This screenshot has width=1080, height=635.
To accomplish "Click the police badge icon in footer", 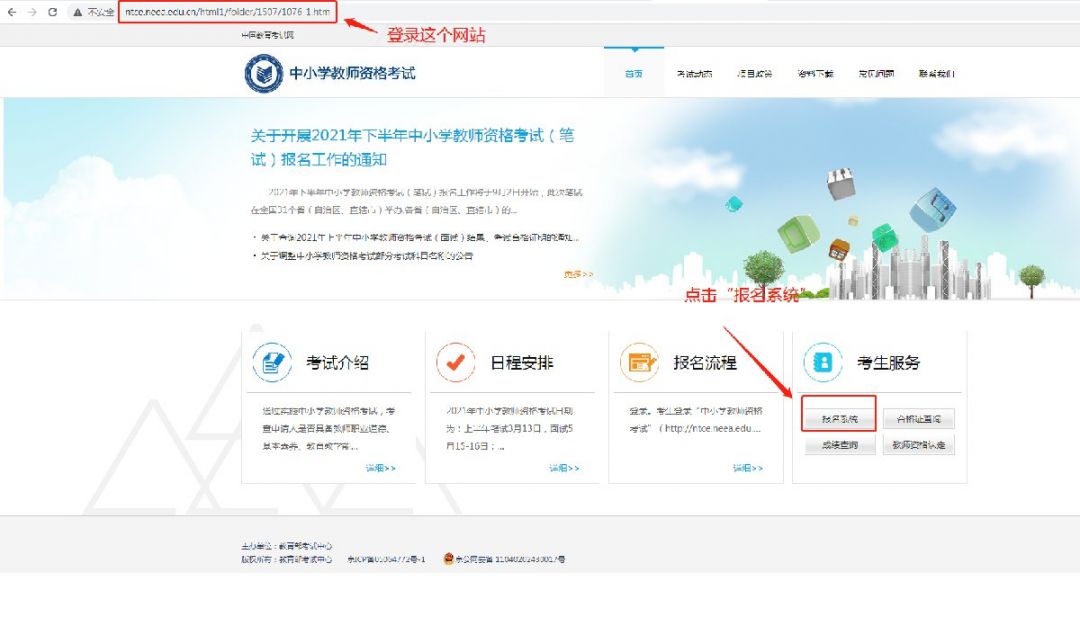I will click(x=448, y=559).
